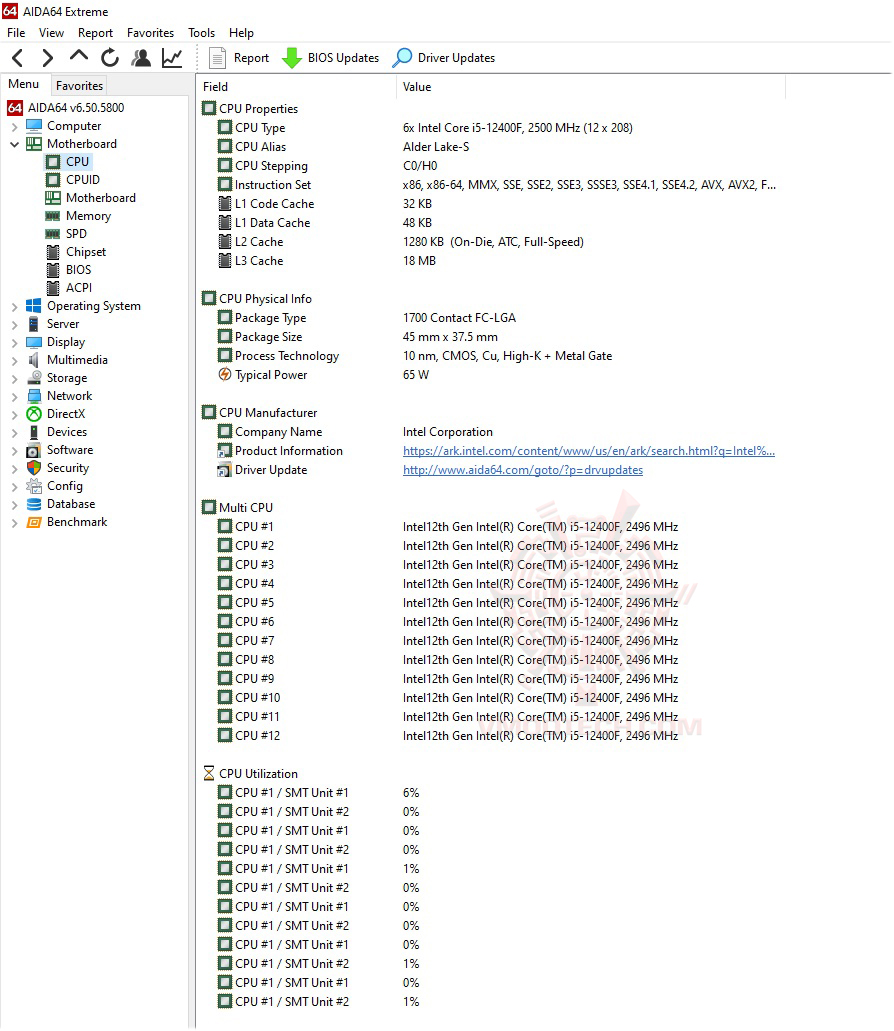
Task: Open the View menu
Action: (x=51, y=33)
